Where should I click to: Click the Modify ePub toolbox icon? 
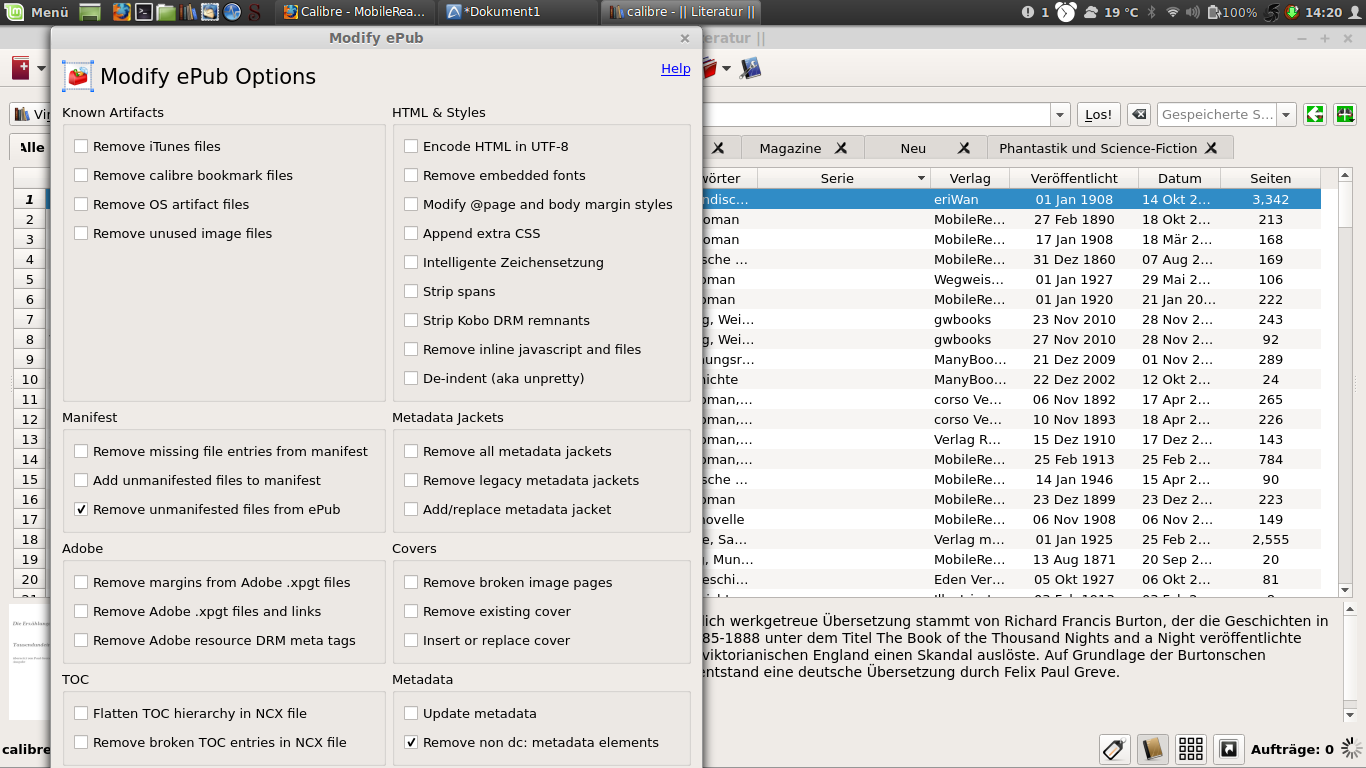pos(78,76)
